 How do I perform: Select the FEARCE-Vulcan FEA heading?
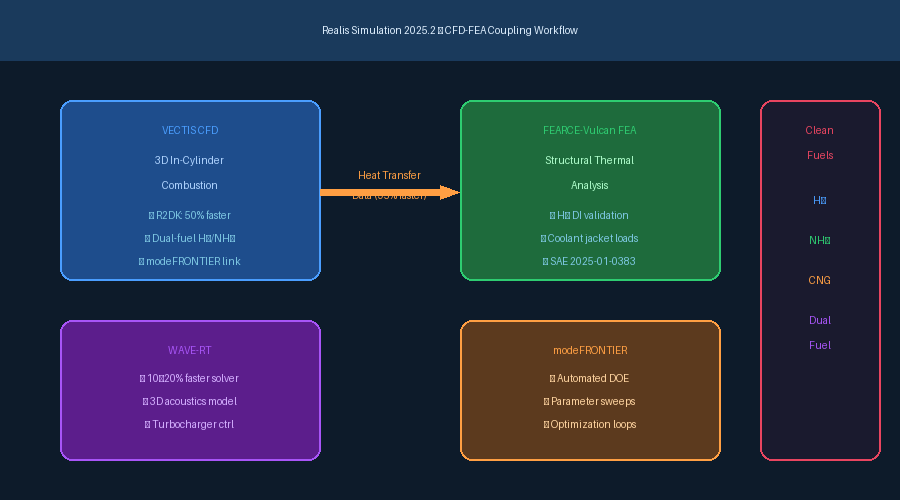pyautogui.click(x=589, y=130)
